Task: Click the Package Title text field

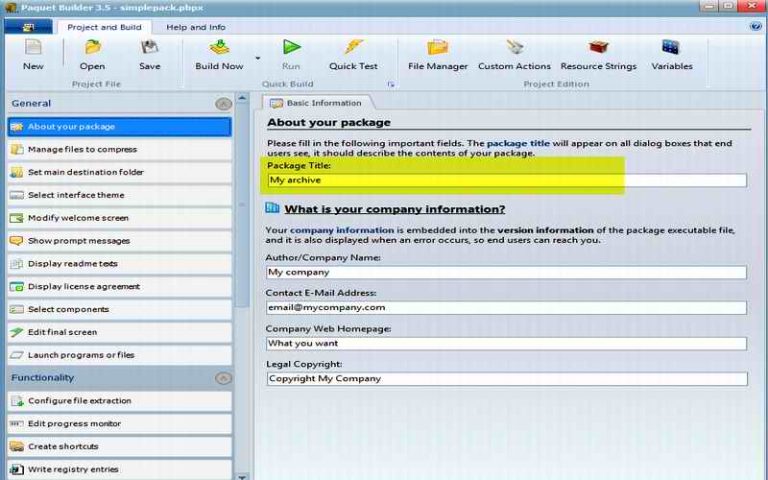Action: [506, 181]
